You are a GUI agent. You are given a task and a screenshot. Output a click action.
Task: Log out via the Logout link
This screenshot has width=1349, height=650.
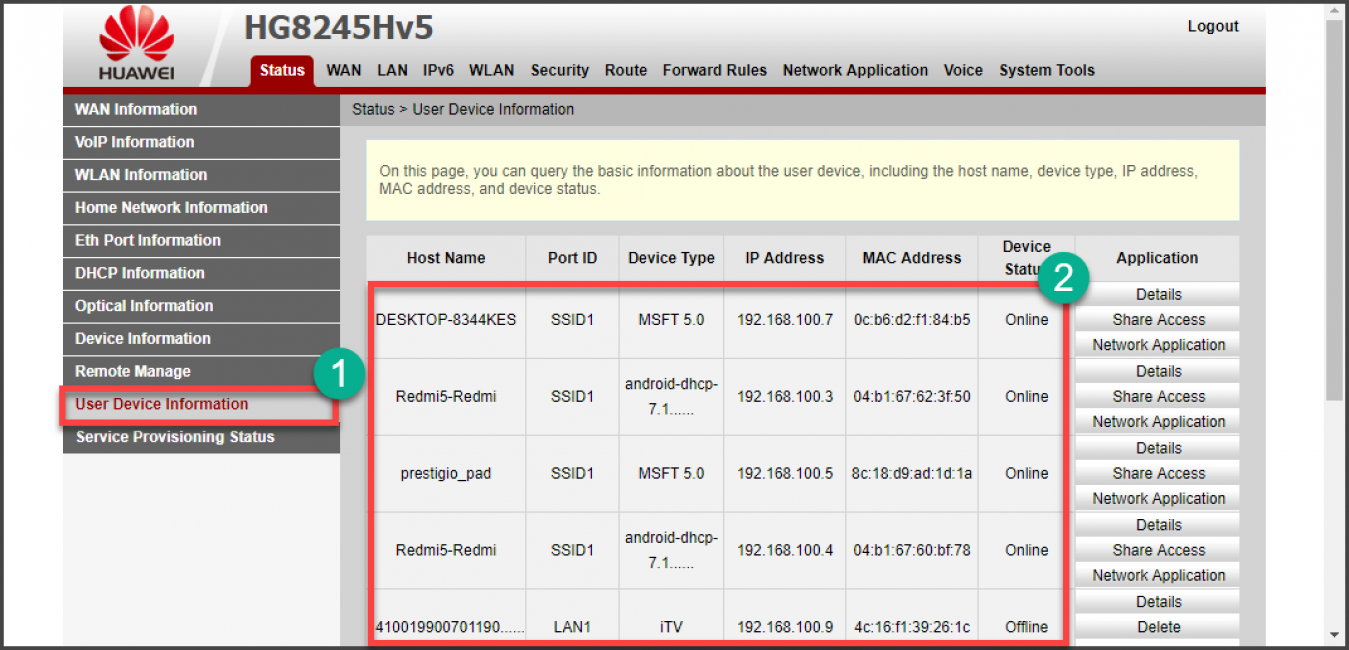click(x=1213, y=27)
